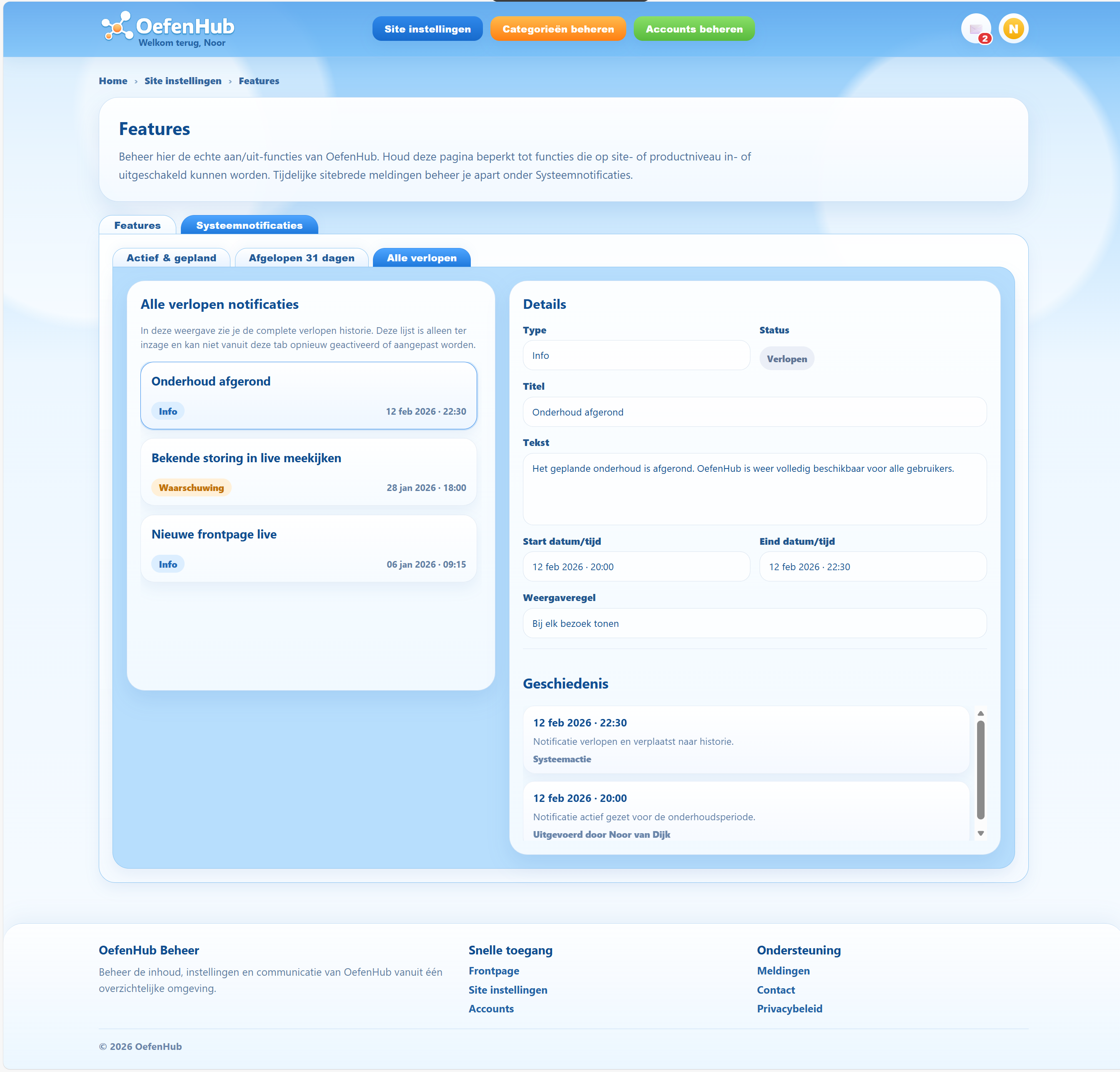1120x1072 pixels.
Task: Click date 06 jan 2026 · 09:15
Action: point(426,564)
